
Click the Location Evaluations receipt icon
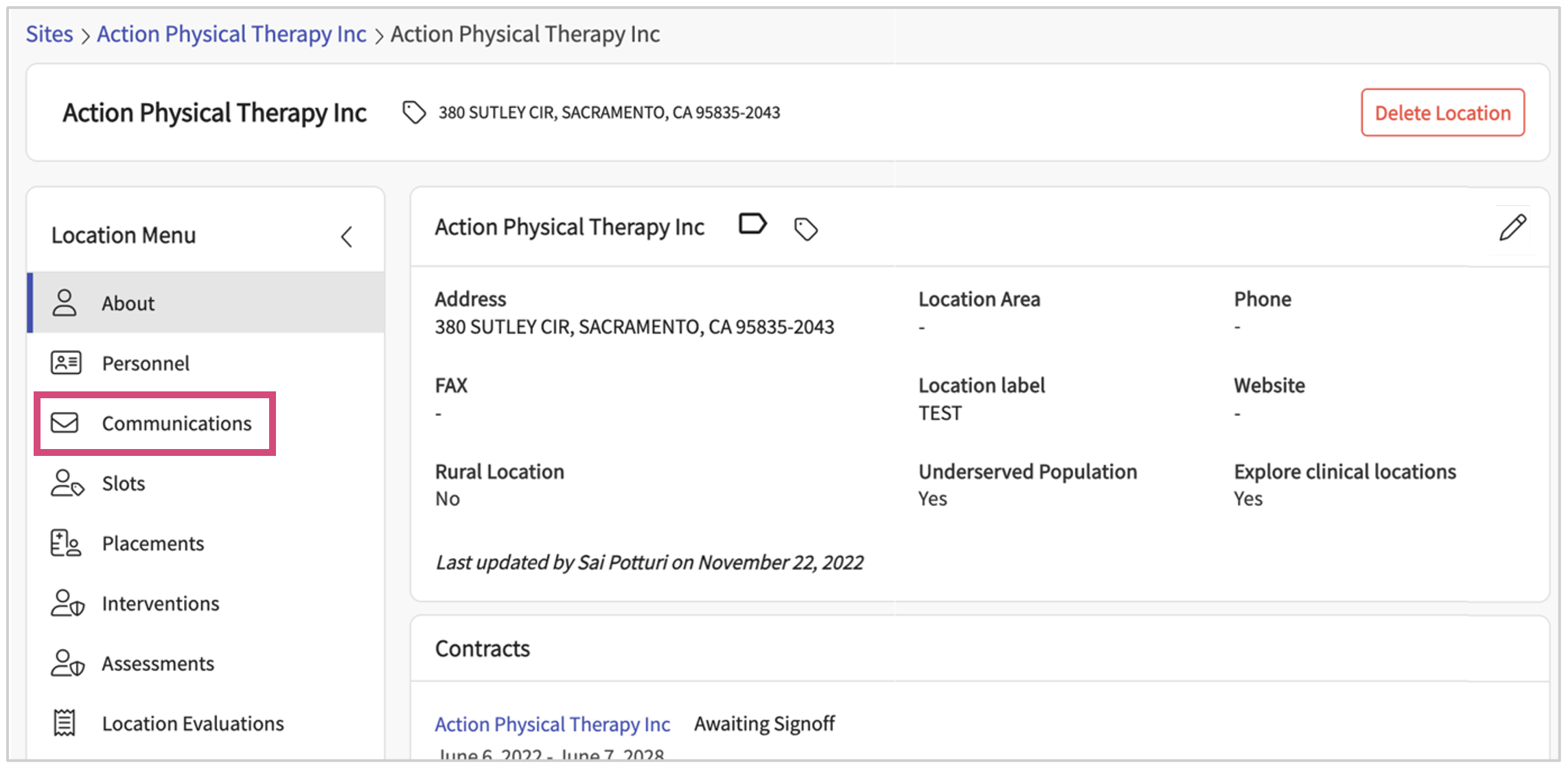65,723
